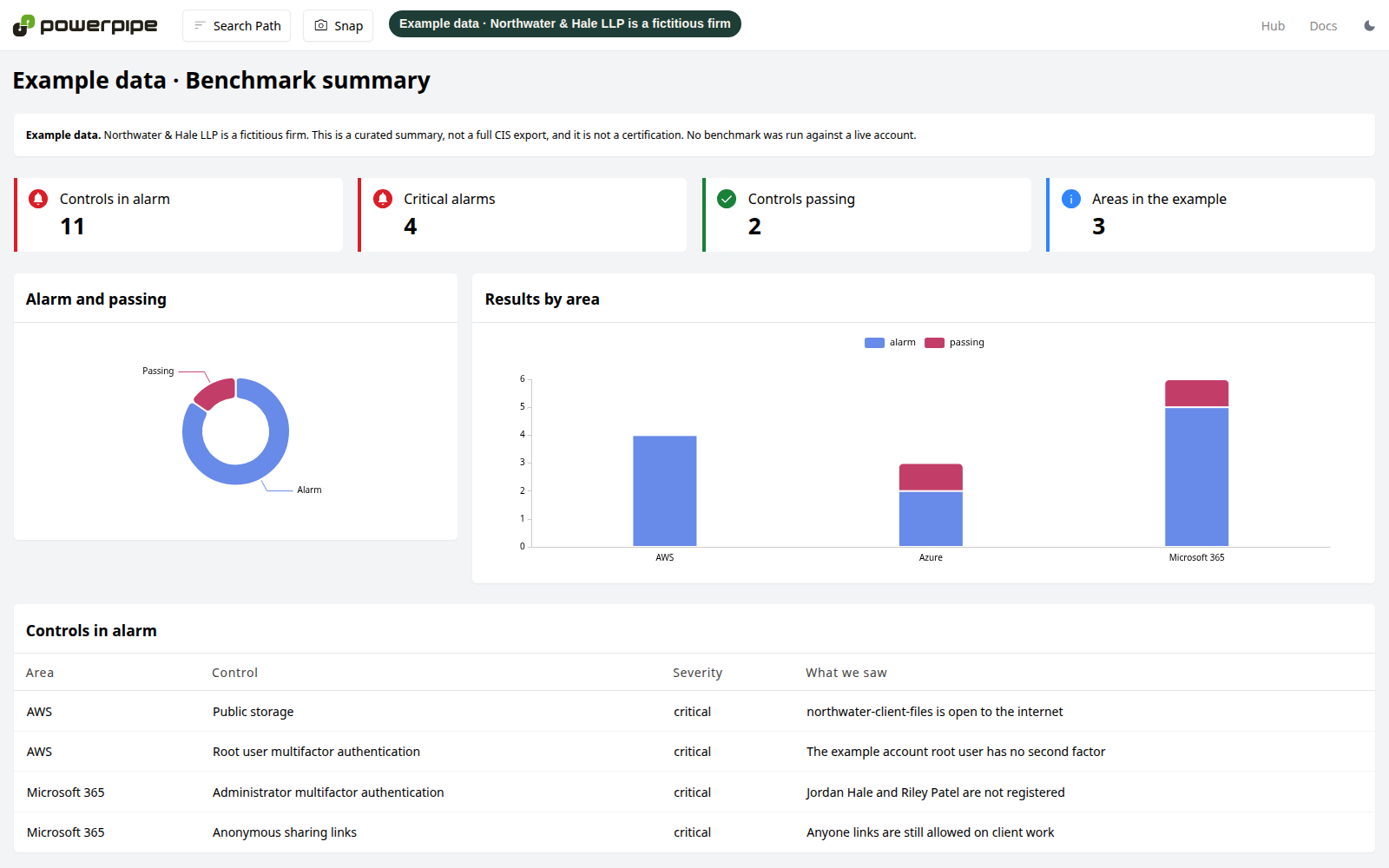Click the Alarm and passing panel title

tap(96, 299)
